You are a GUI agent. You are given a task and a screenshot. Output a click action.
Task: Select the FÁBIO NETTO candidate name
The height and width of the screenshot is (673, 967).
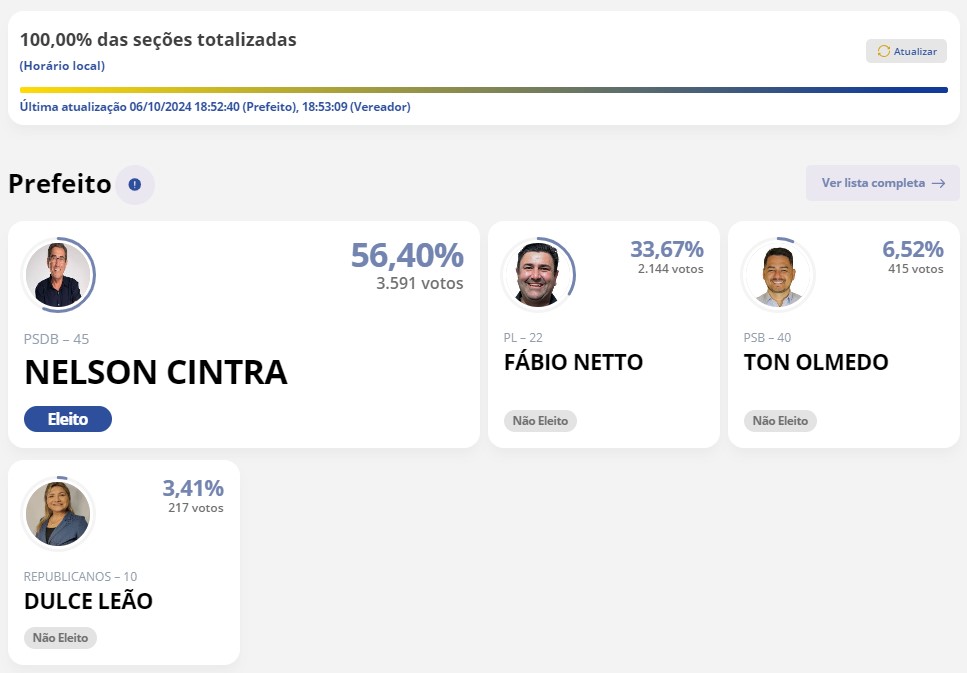574,362
